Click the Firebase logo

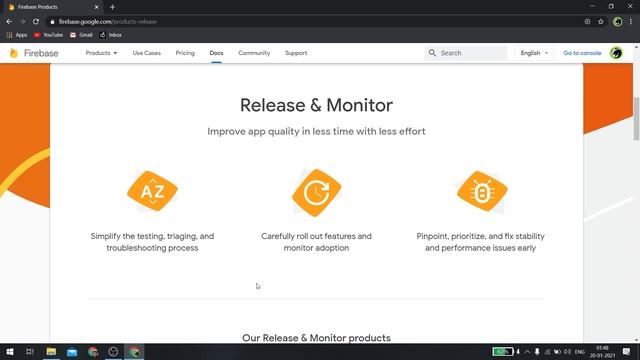(x=34, y=53)
